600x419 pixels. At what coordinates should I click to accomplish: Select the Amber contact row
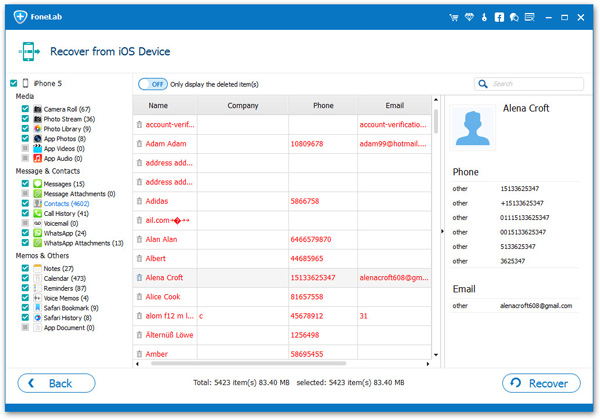point(282,353)
